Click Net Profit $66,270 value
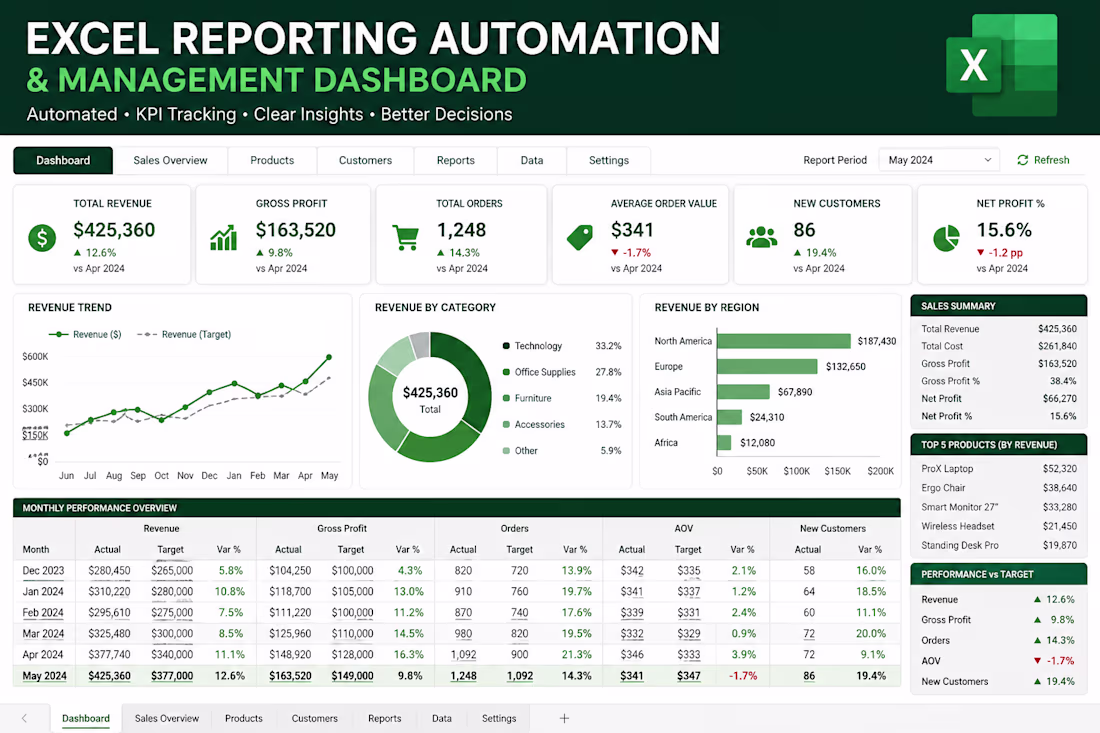The width and height of the screenshot is (1100, 733). pyautogui.click(x=1059, y=398)
